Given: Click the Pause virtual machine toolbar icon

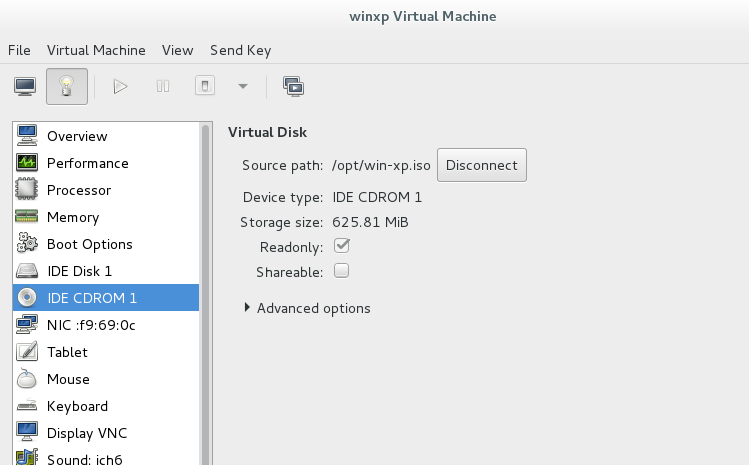Looking at the screenshot, I should click(x=162, y=87).
